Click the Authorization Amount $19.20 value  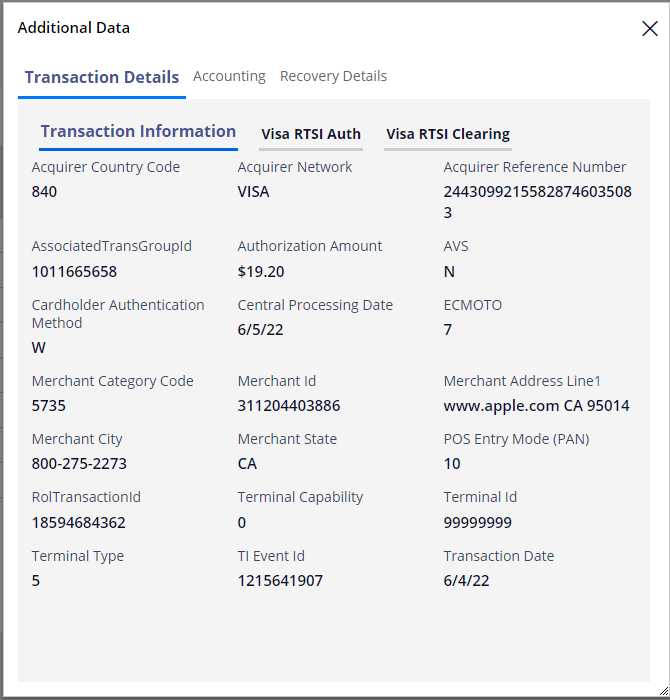coord(261,271)
